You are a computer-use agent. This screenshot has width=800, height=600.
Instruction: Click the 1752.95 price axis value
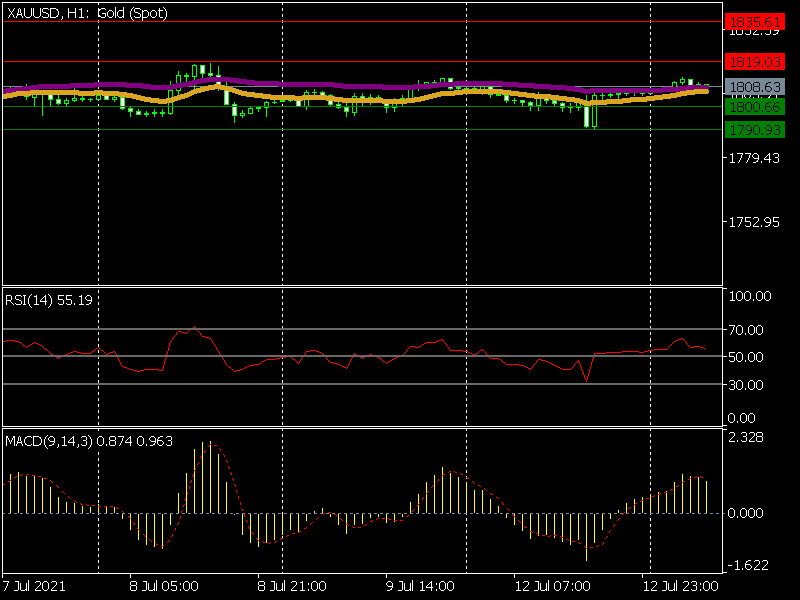pos(754,222)
